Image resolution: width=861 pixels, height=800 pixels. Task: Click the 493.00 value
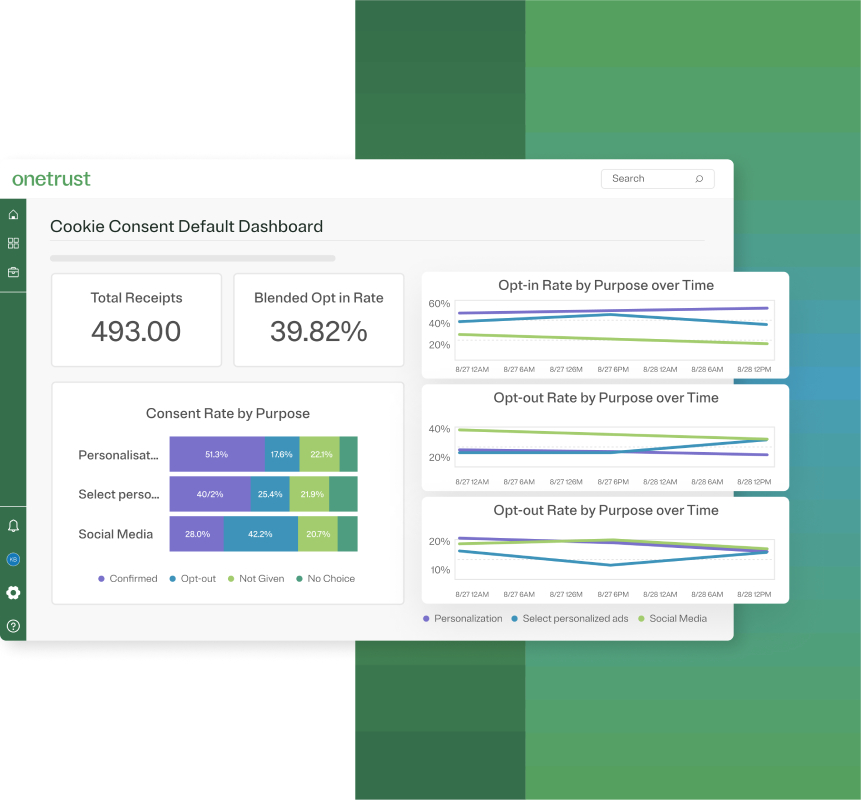(136, 332)
